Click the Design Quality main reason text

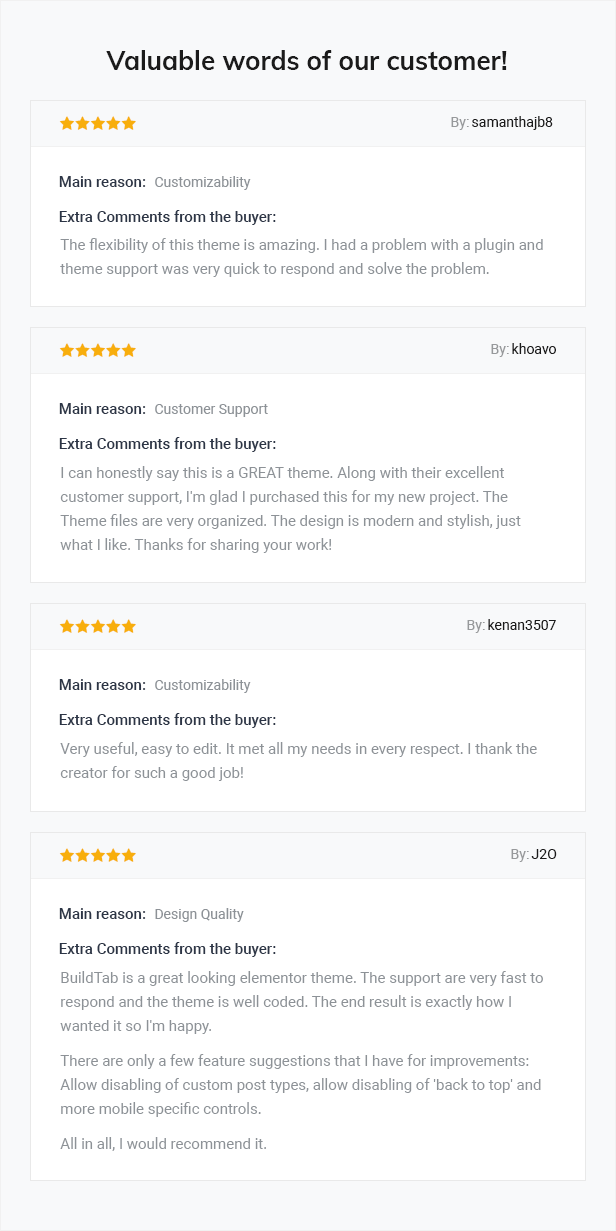pos(199,914)
